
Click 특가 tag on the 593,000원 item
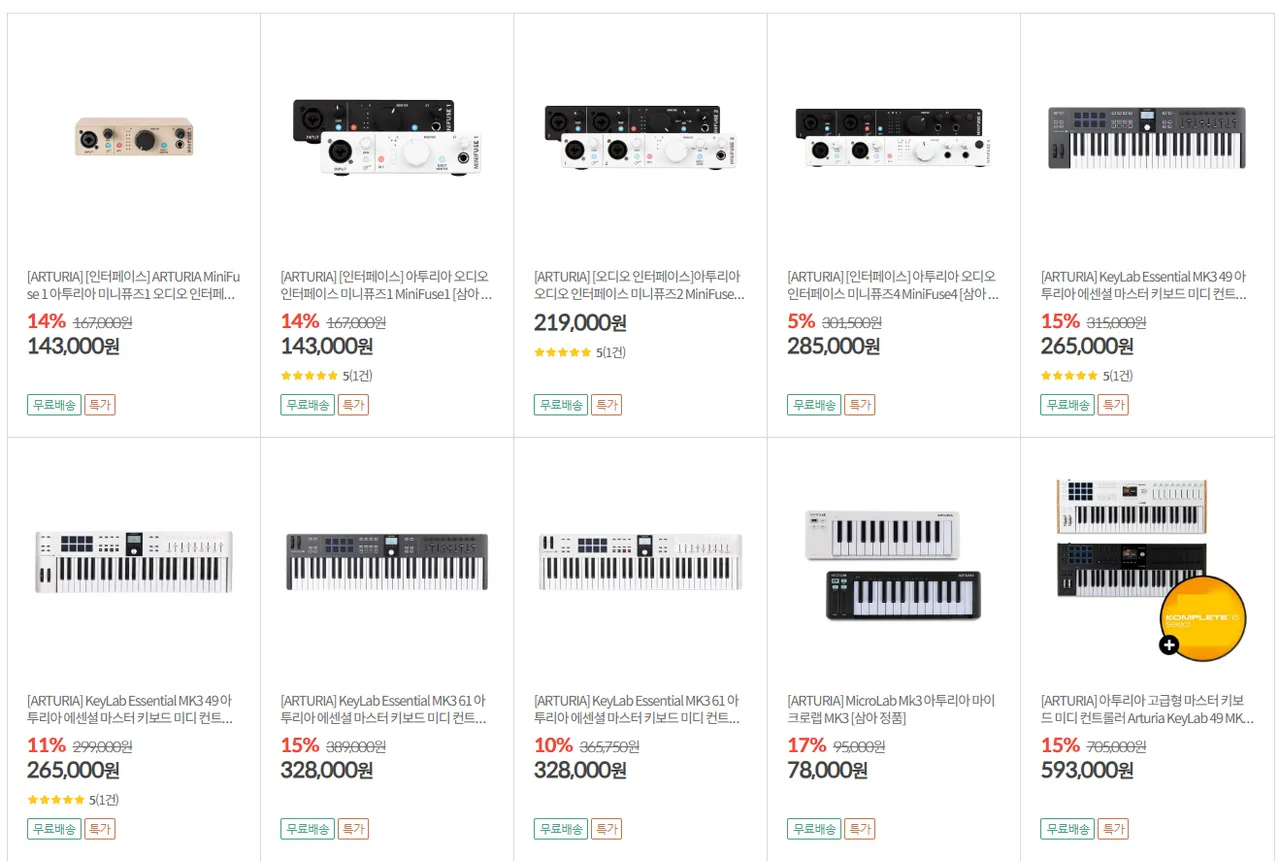coord(1113,829)
